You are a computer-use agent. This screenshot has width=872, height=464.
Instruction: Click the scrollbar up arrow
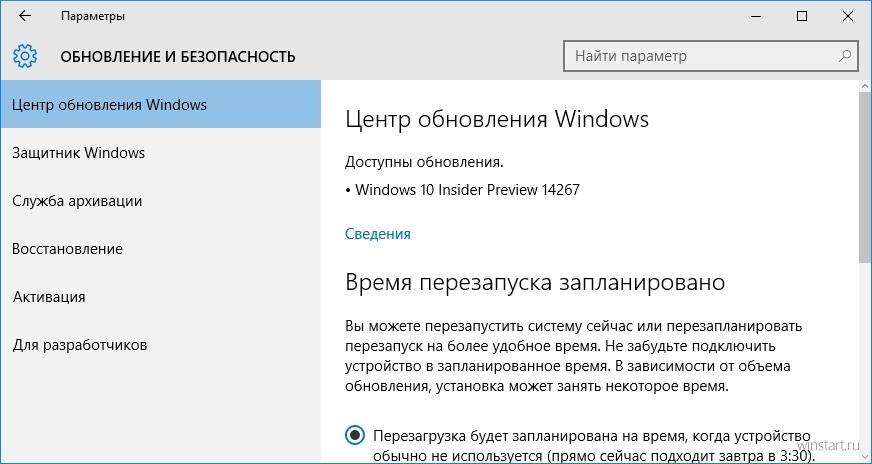(x=866, y=86)
